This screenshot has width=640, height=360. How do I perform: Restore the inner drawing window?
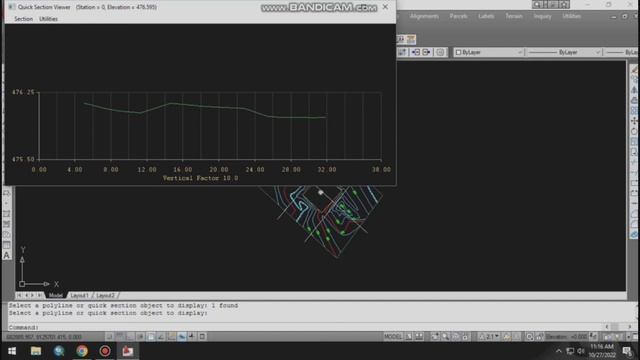click(x=625, y=17)
